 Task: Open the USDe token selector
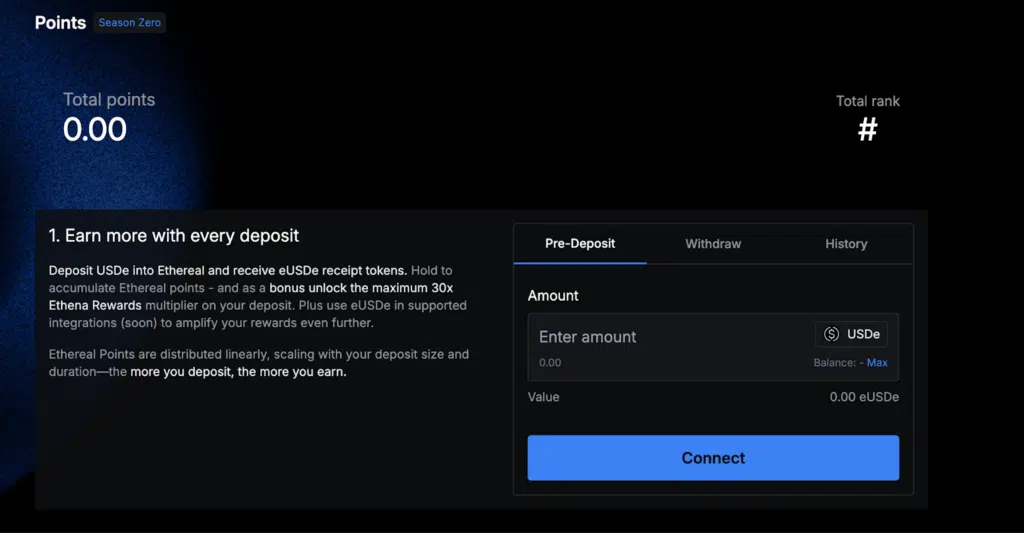[851, 334]
